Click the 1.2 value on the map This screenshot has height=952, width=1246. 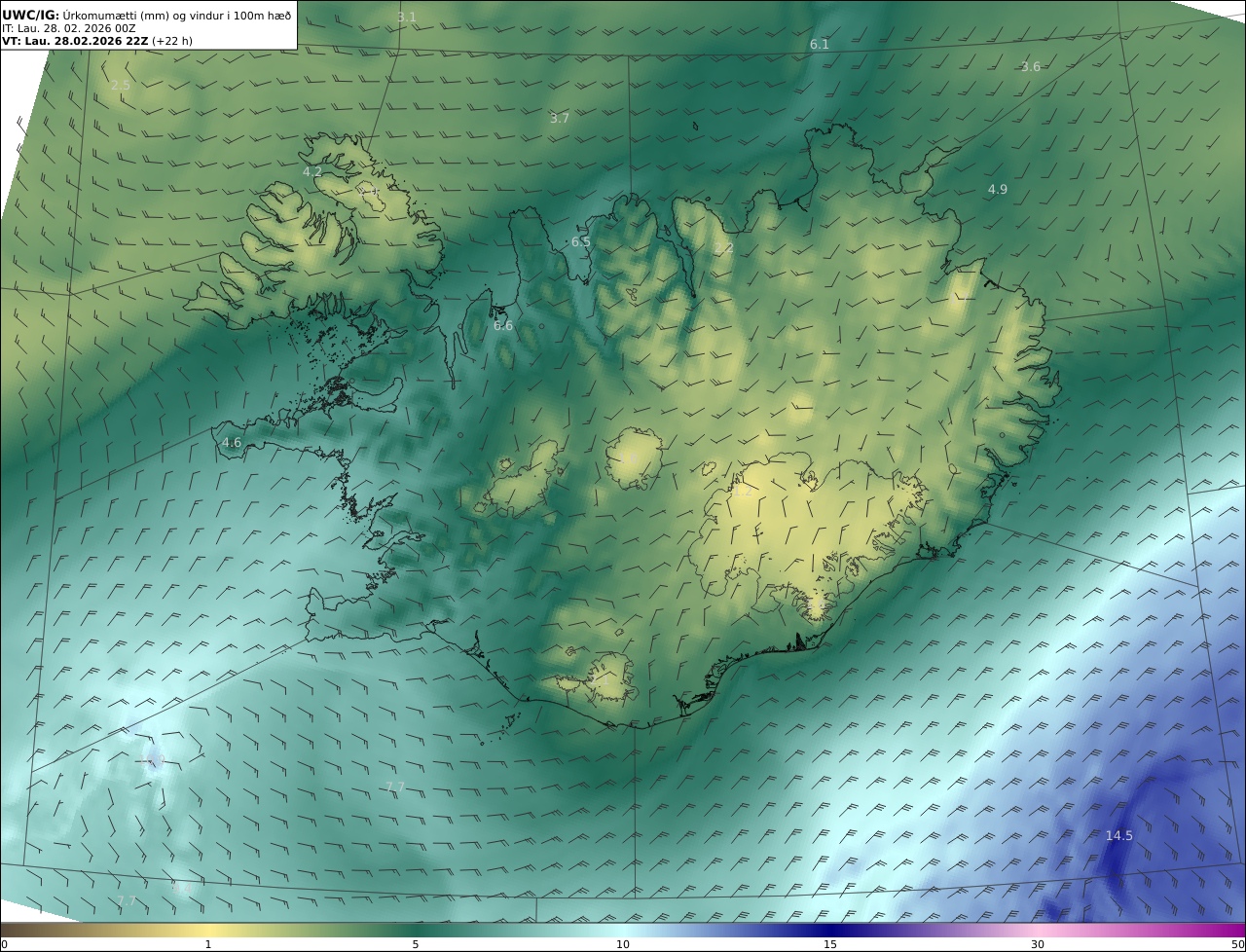coord(743,491)
